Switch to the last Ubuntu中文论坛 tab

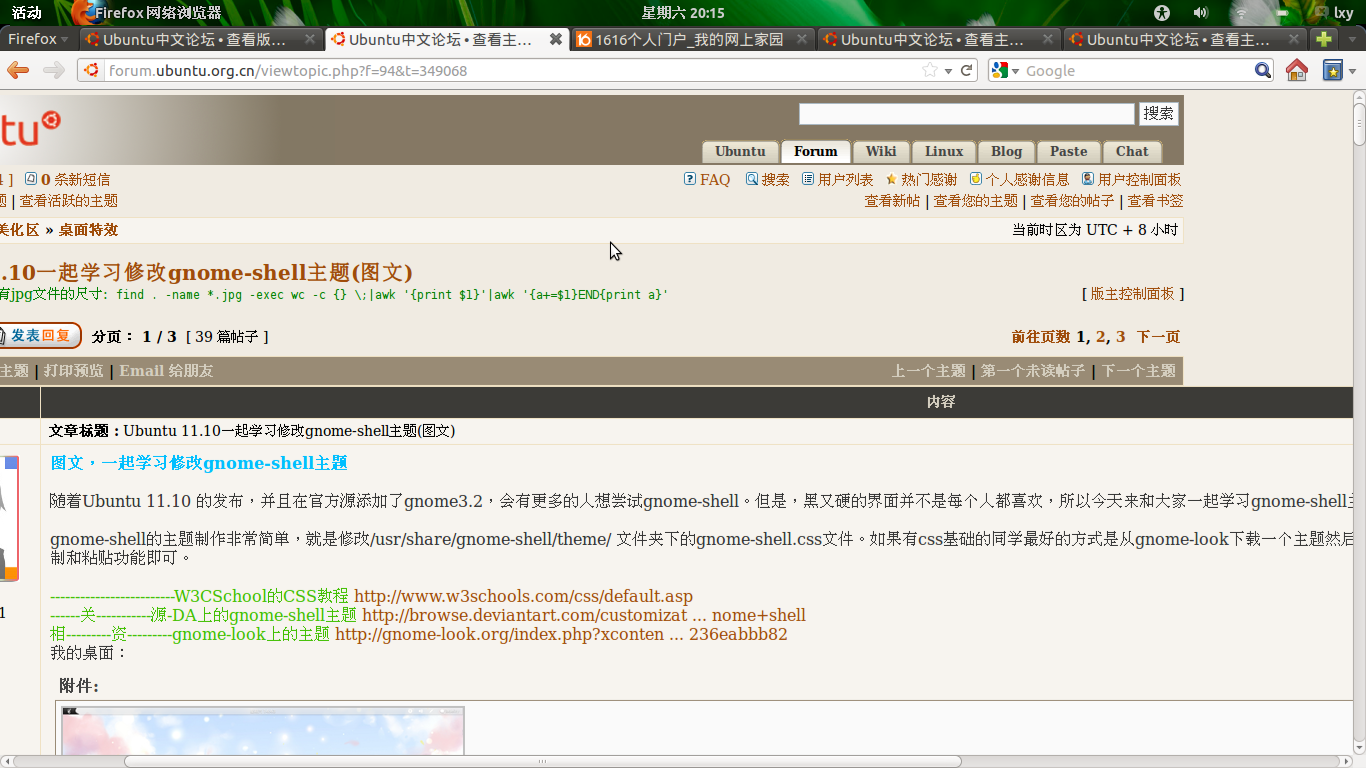point(1185,39)
